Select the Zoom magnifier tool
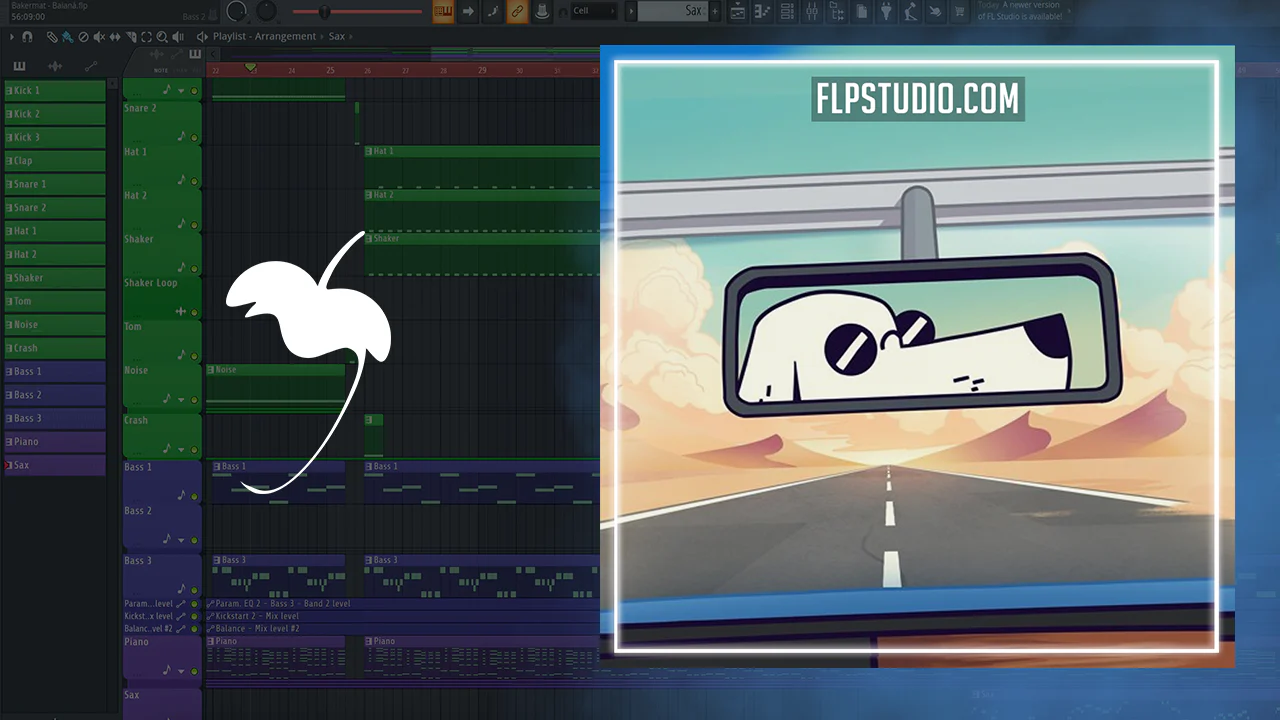1280x720 pixels. [163, 37]
